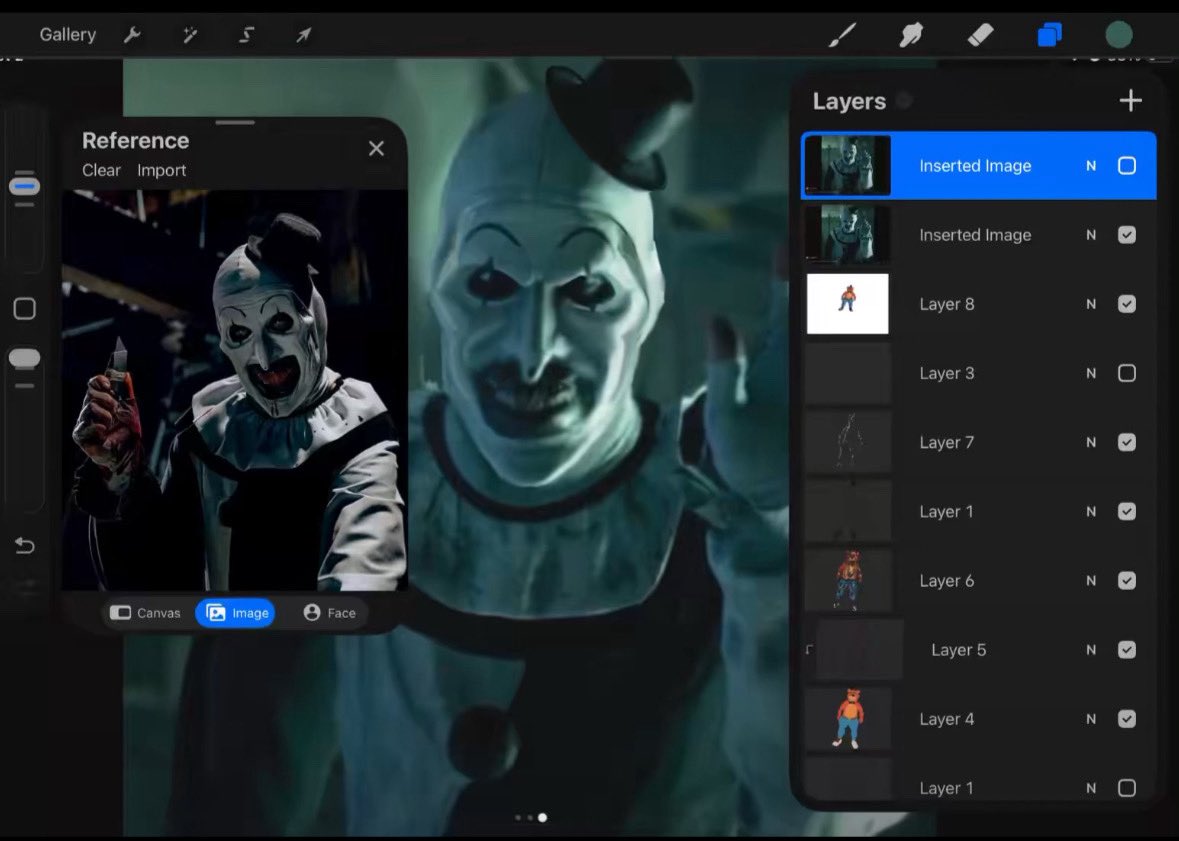Go back to the Gallery
Viewport: 1179px width, 841px height.
point(68,35)
